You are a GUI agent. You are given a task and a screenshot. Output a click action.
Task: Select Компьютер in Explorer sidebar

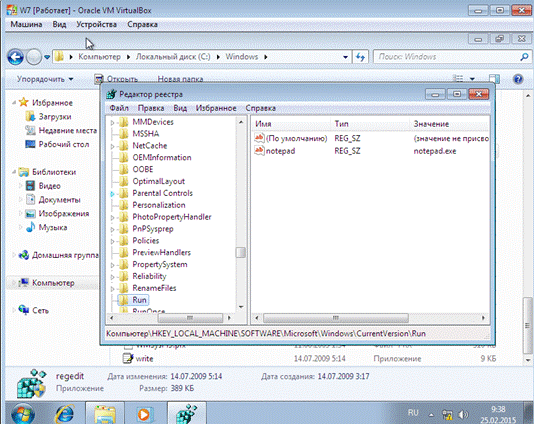[47, 283]
